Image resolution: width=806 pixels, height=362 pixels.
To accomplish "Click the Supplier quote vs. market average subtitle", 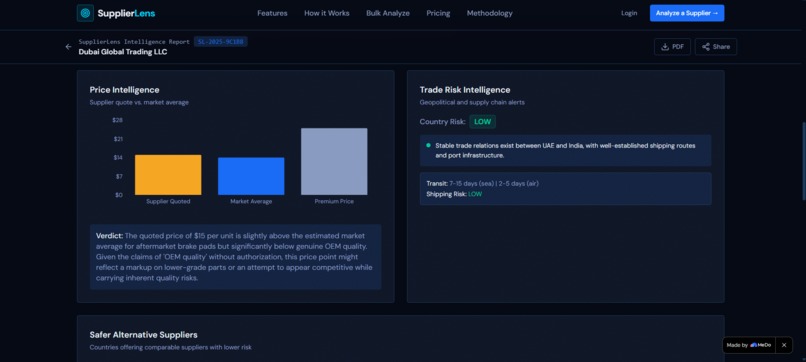I will tap(139, 102).
